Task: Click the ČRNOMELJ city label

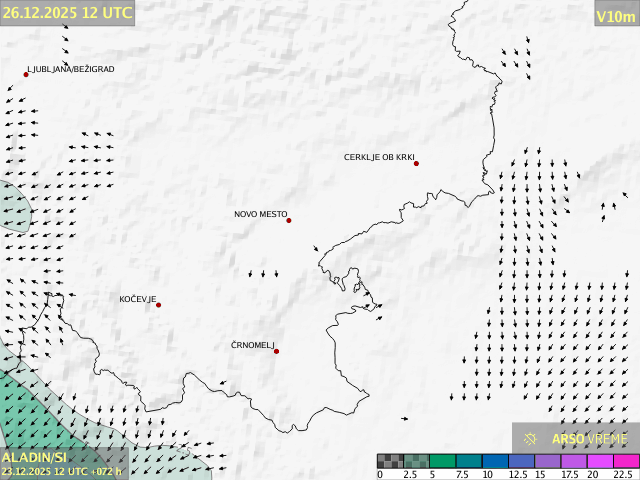Action: coord(252,345)
